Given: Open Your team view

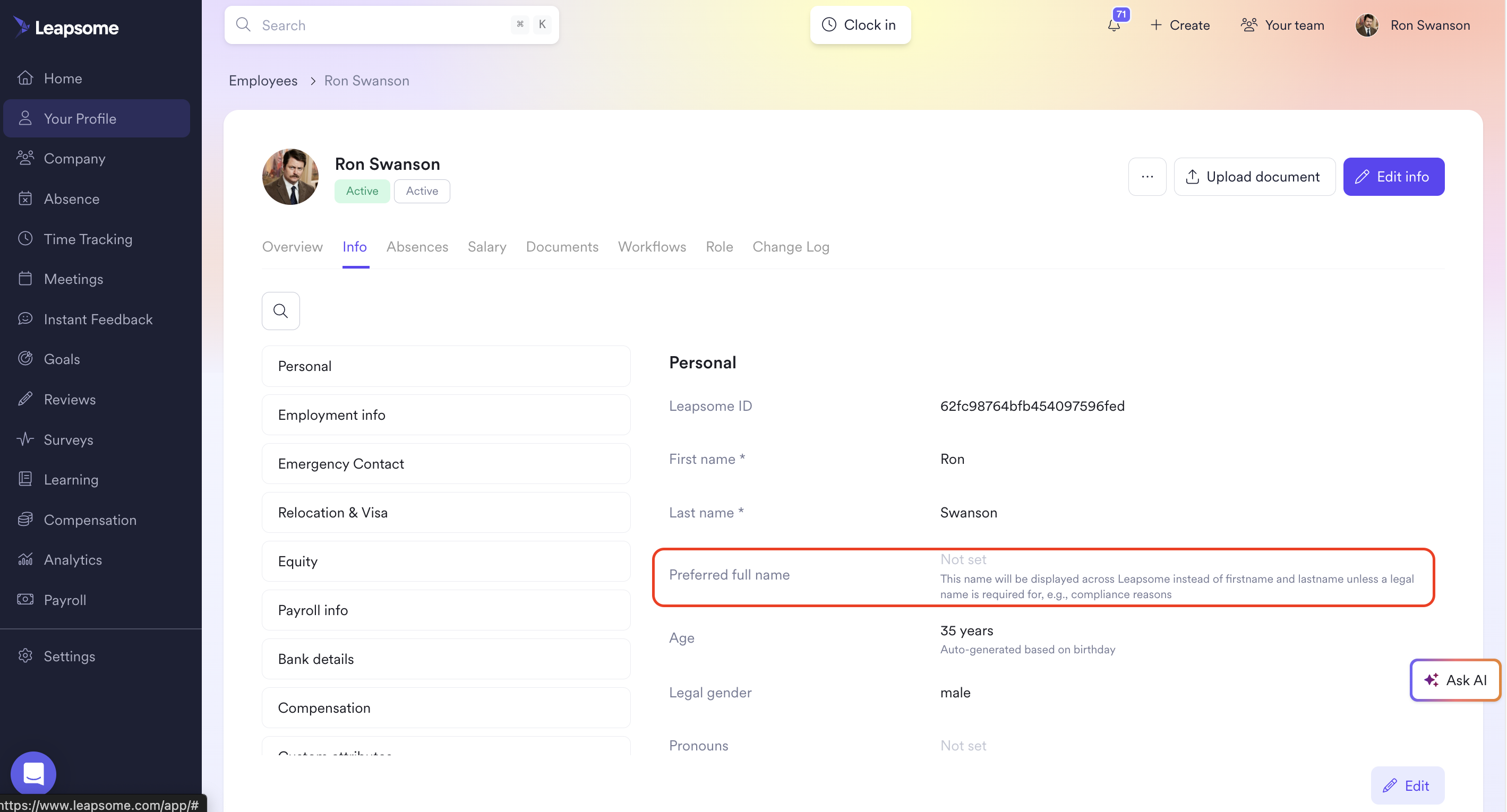Looking at the screenshot, I should pyautogui.click(x=1282, y=25).
